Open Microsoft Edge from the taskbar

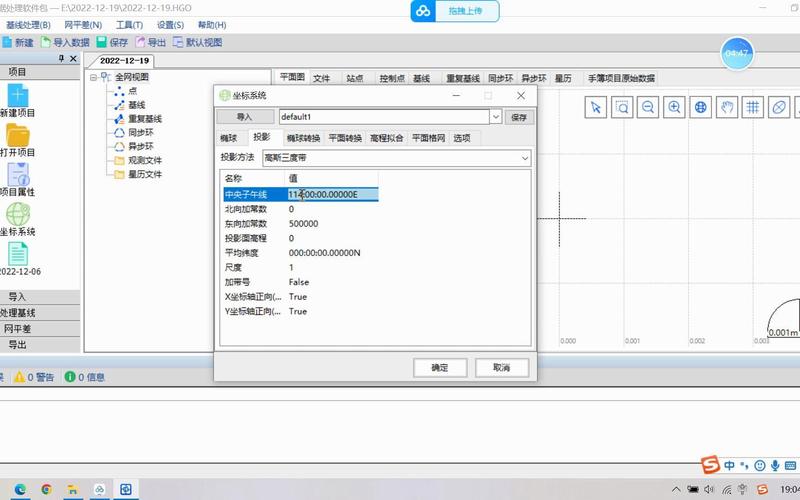(20, 490)
